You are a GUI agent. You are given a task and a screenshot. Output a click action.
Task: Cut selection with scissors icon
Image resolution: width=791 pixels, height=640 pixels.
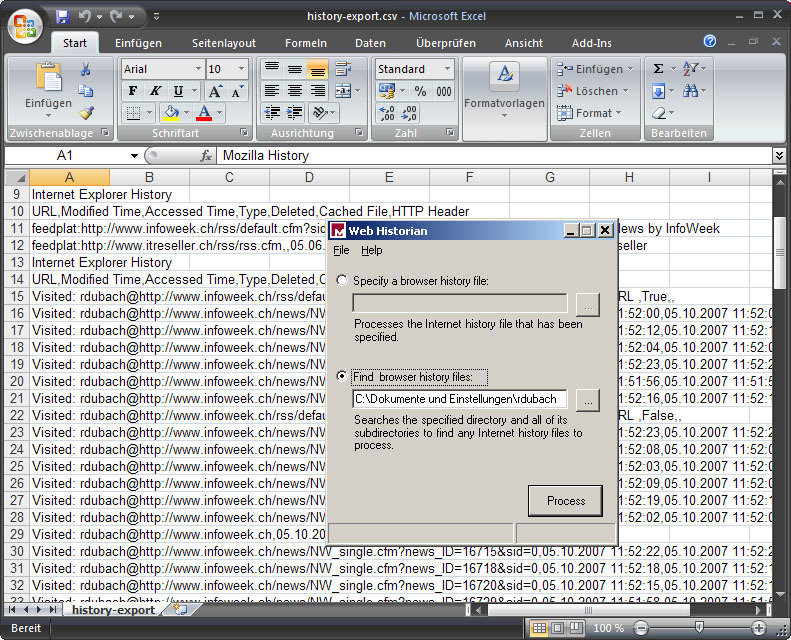click(x=86, y=69)
